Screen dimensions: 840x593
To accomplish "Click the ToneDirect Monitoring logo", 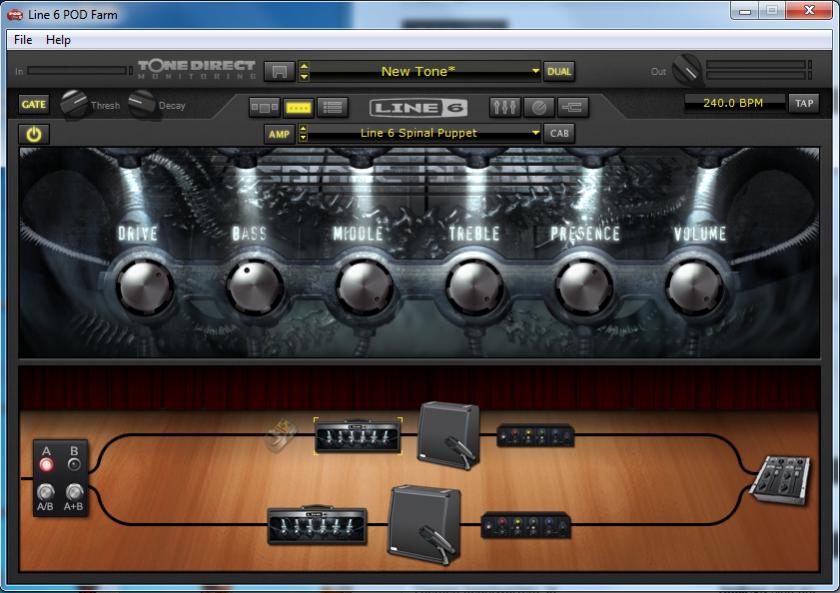I will 197,70.
